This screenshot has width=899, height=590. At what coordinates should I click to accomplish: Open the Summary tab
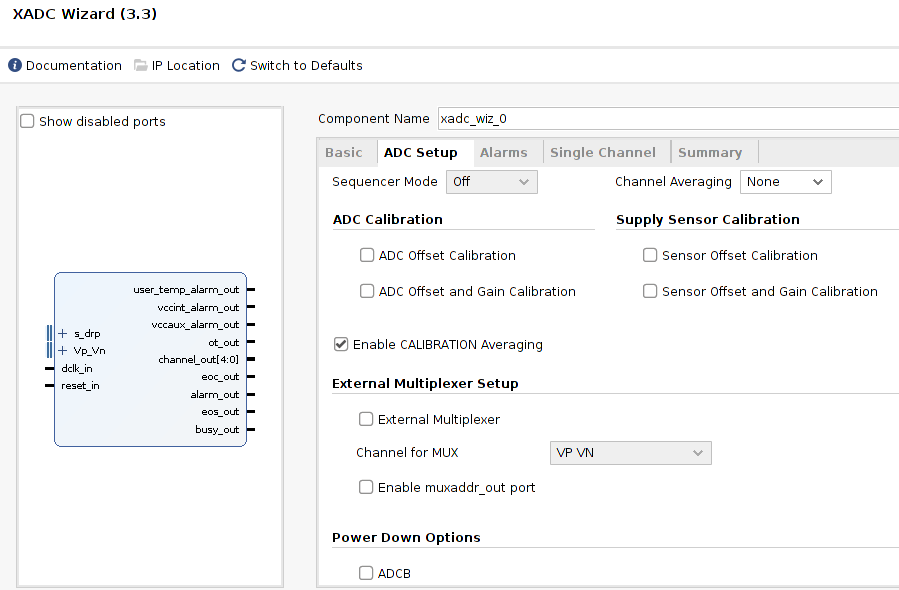coord(710,153)
